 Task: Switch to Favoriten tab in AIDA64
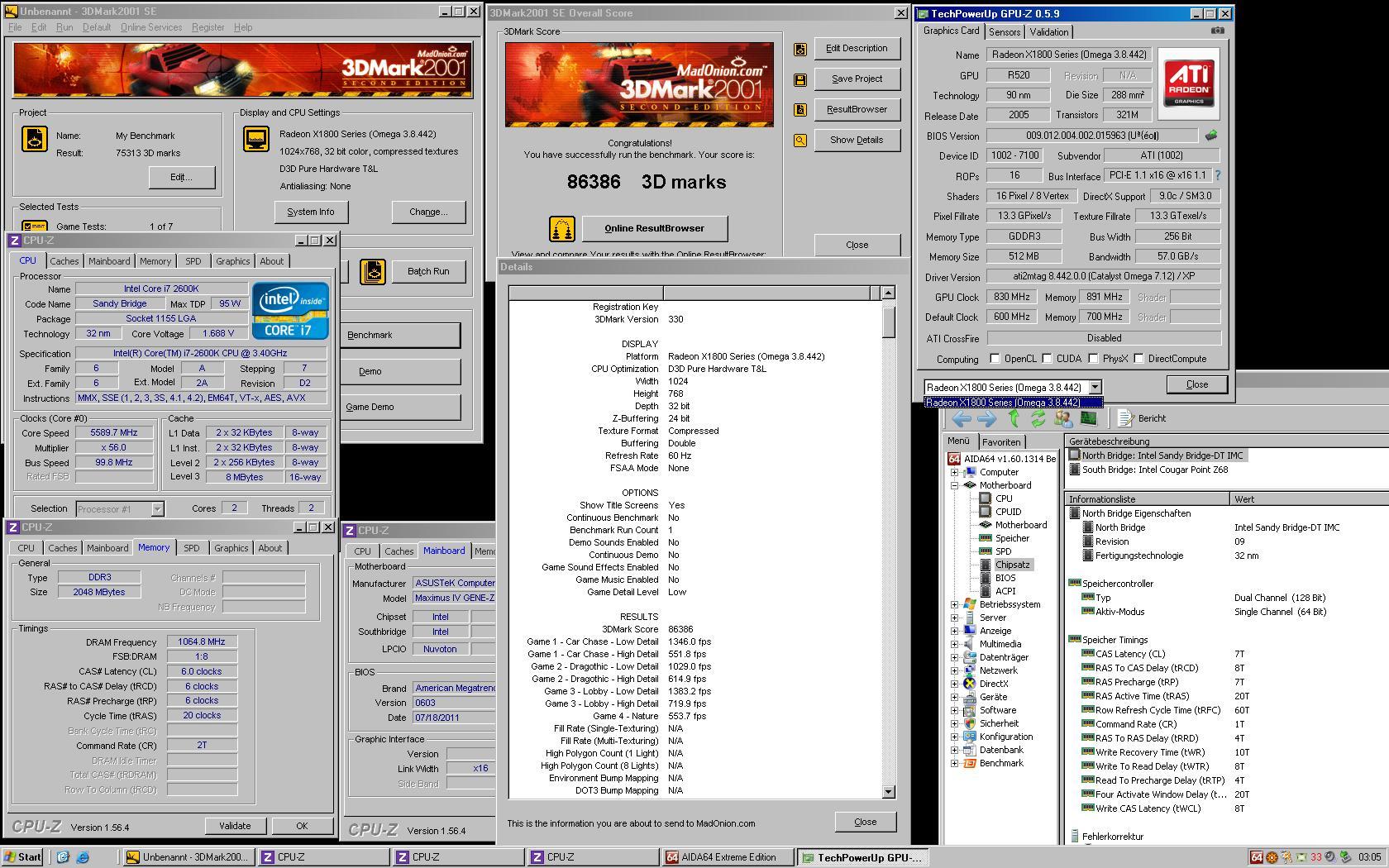tap(1001, 442)
